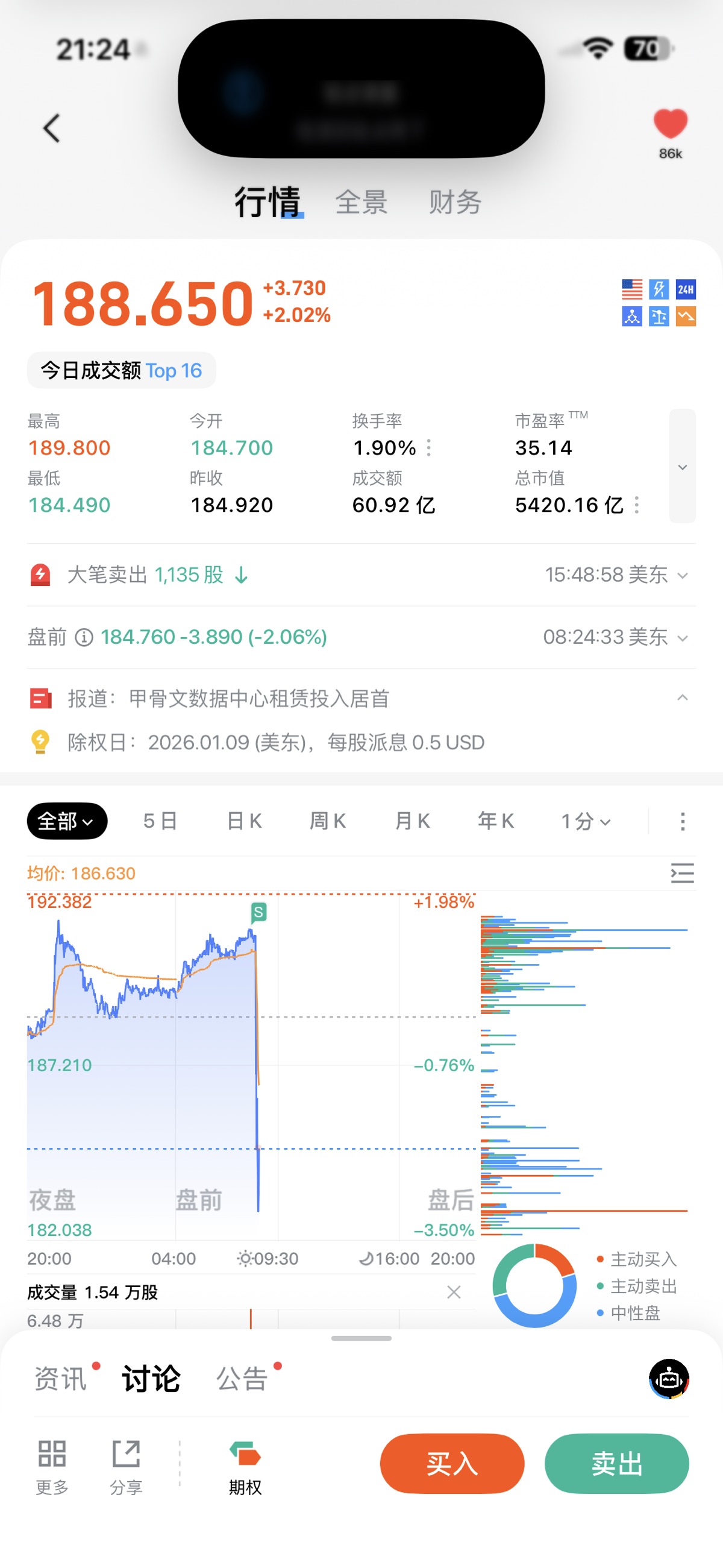Open the 1分 interval dropdown
The image size is (723, 1568).
(585, 821)
